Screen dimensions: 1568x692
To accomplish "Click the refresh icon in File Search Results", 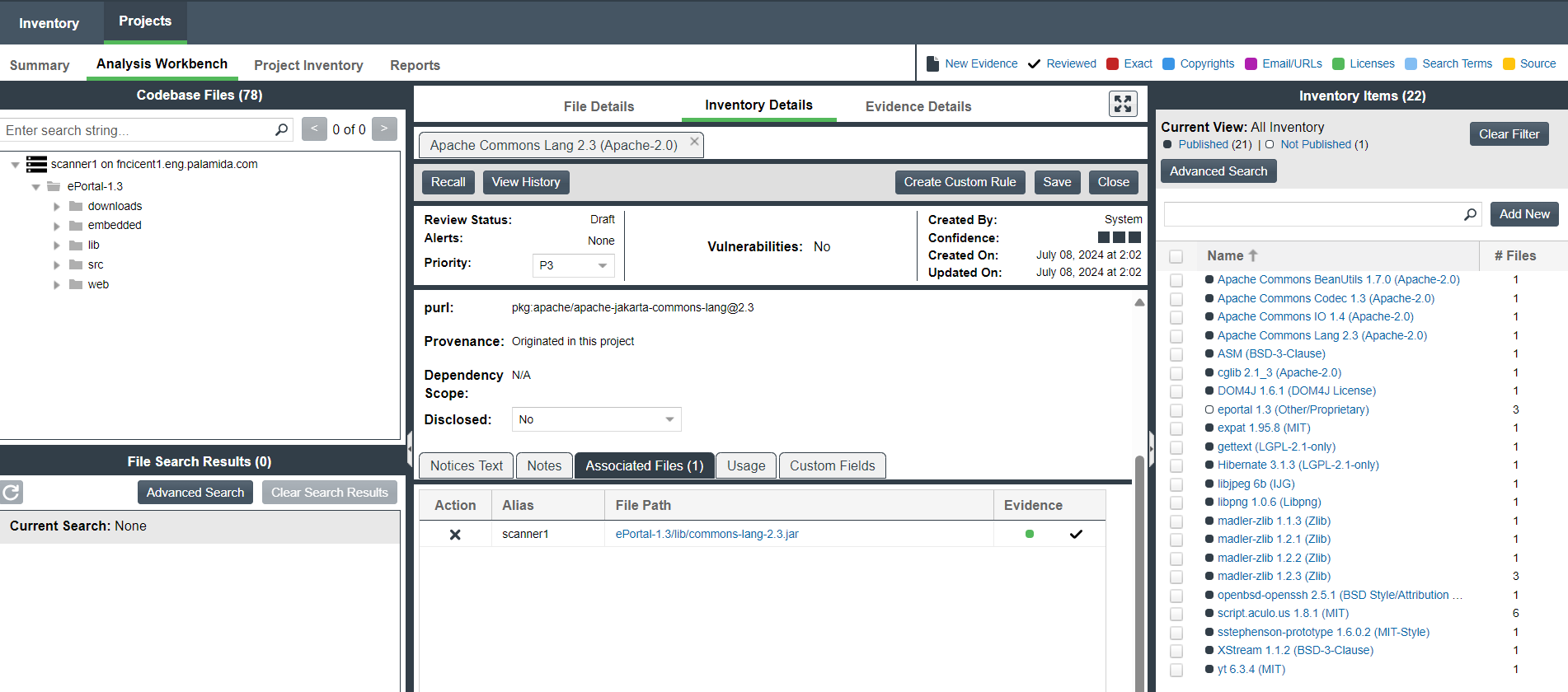I will point(12,493).
